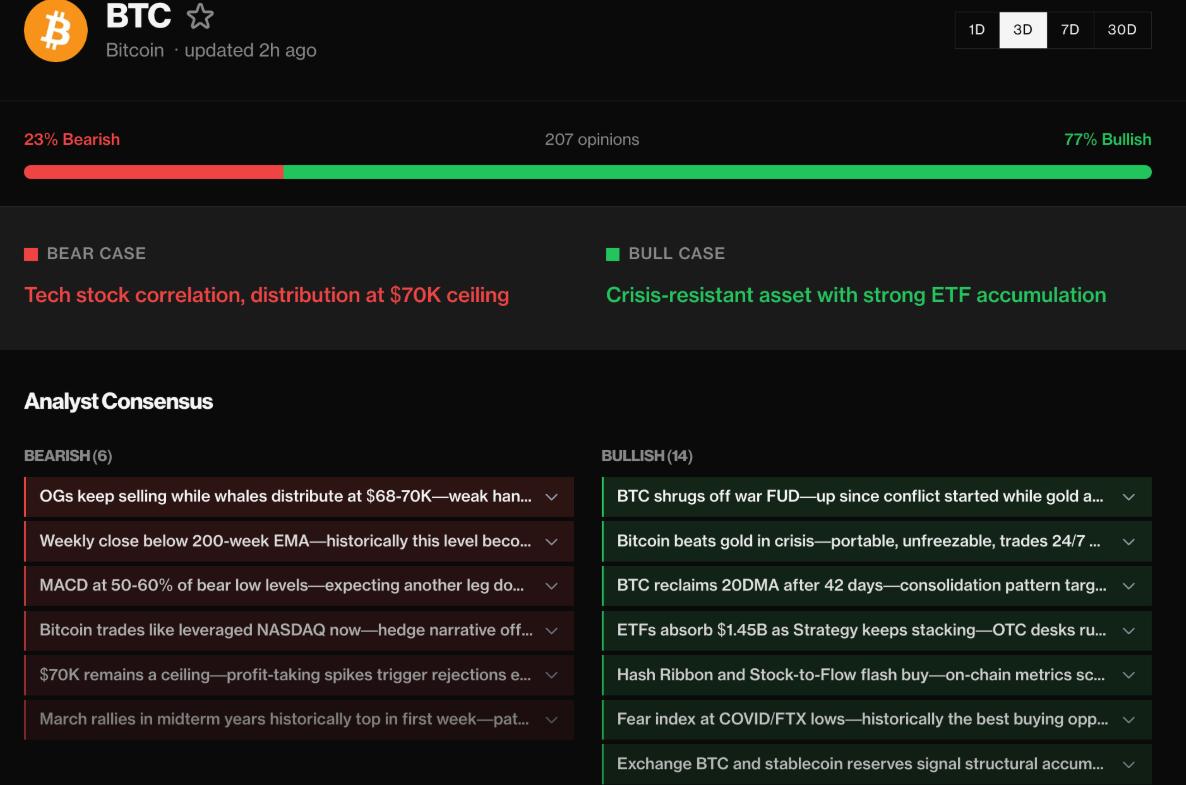The height and width of the screenshot is (785, 1186).
Task: Open the 207 opinions link
Action: point(593,139)
